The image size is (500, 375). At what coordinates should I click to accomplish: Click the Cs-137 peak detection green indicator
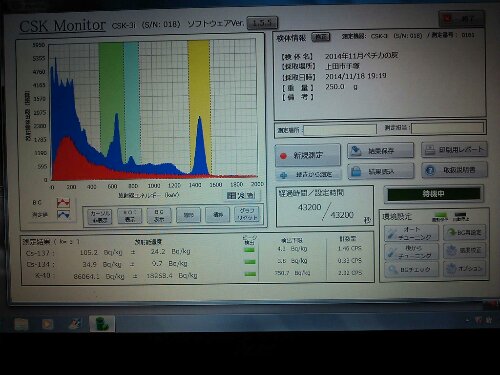tap(249, 250)
